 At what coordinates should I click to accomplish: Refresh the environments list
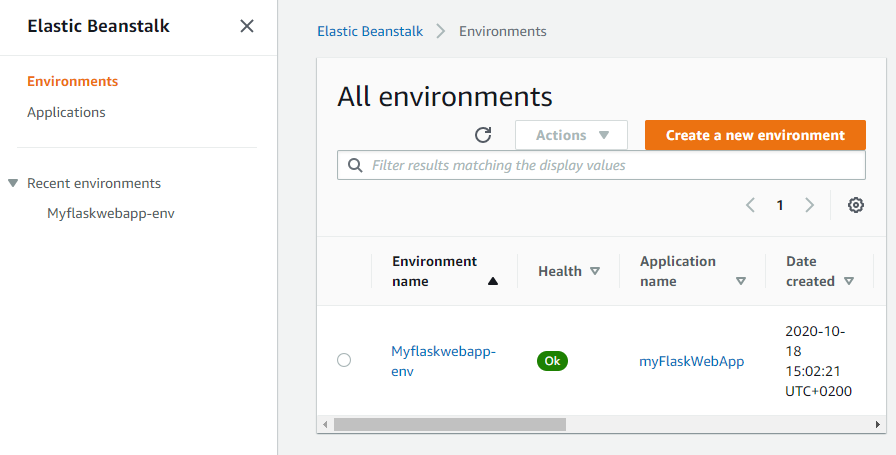click(483, 135)
